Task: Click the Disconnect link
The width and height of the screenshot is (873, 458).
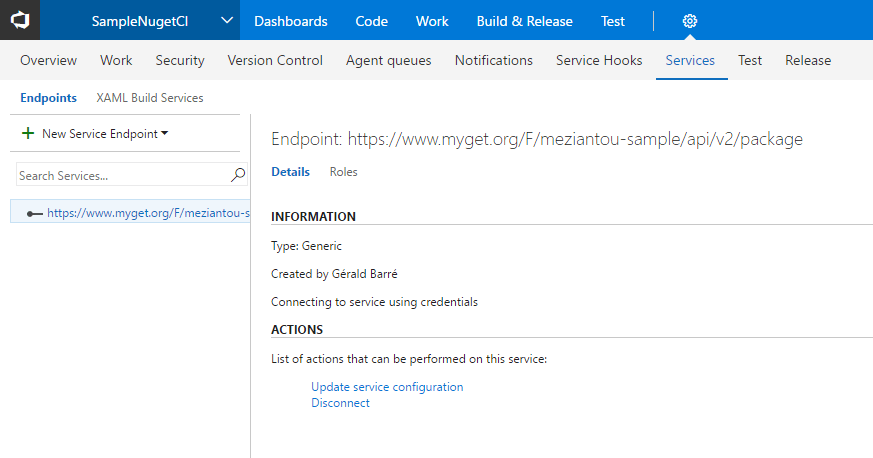Action: click(x=340, y=403)
